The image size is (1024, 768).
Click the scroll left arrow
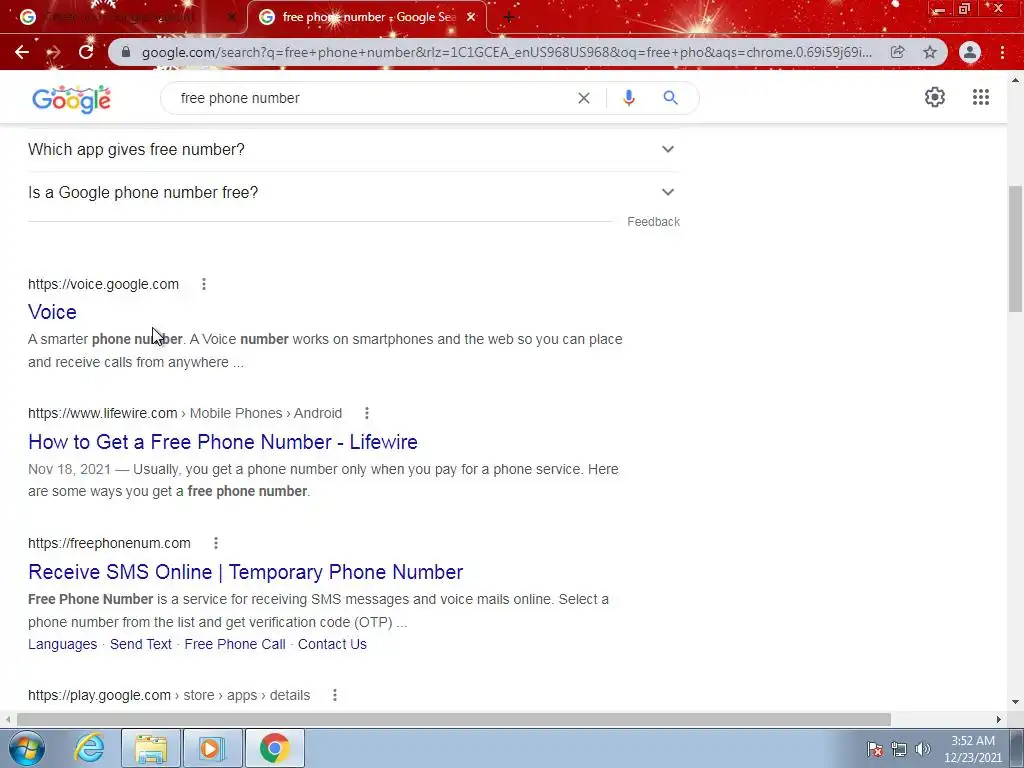pyautogui.click(x=8, y=719)
